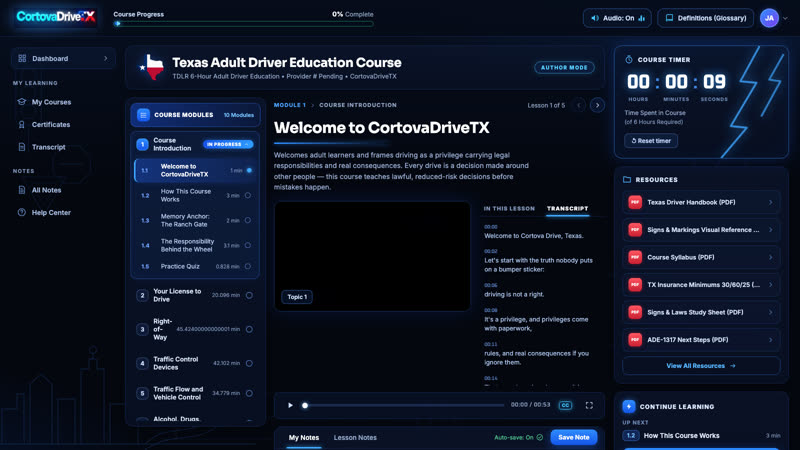Follow the View All Resources link
800x450 pixels.
(x=701, y=366)
